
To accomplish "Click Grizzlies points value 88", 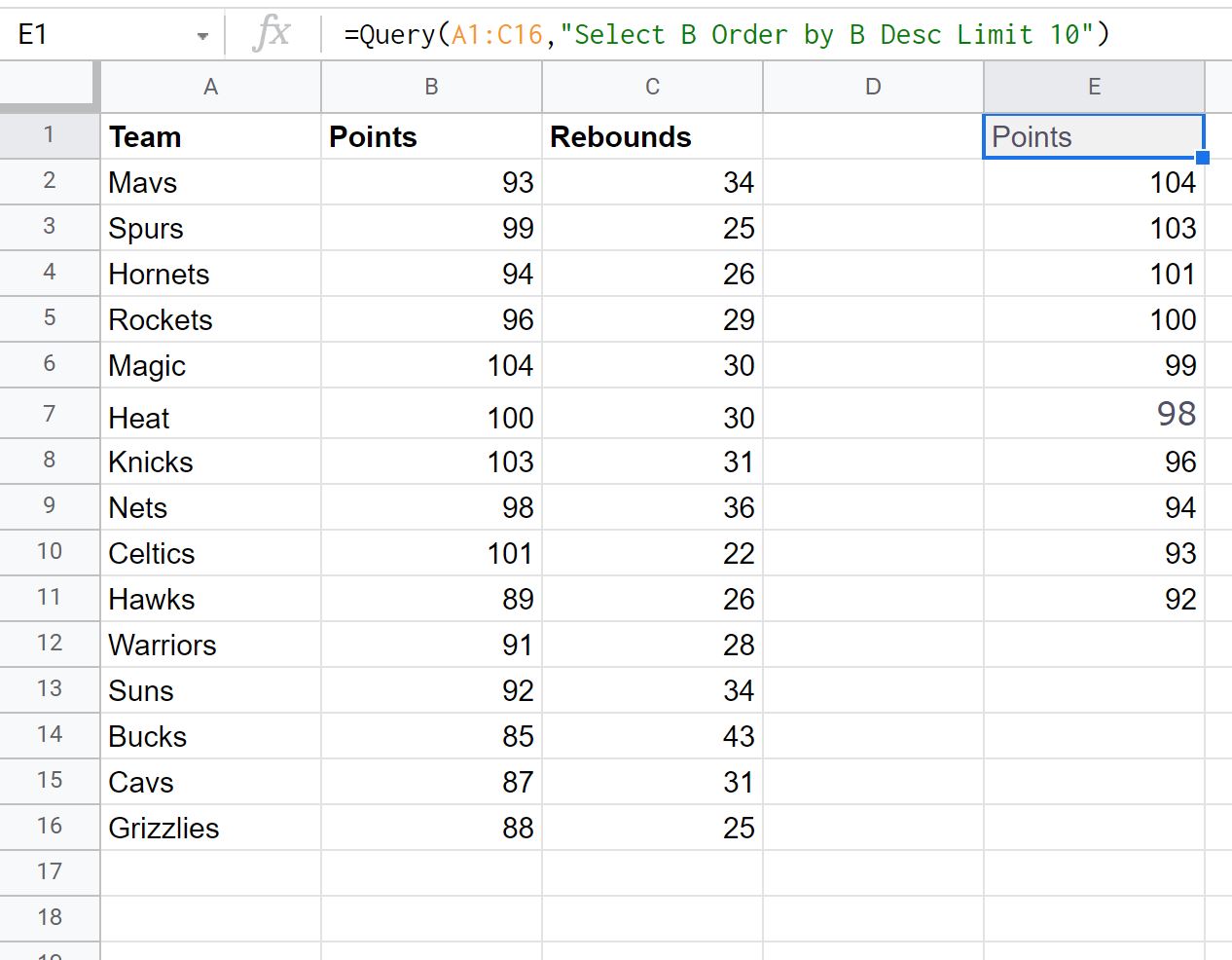I will coord(431,828).
